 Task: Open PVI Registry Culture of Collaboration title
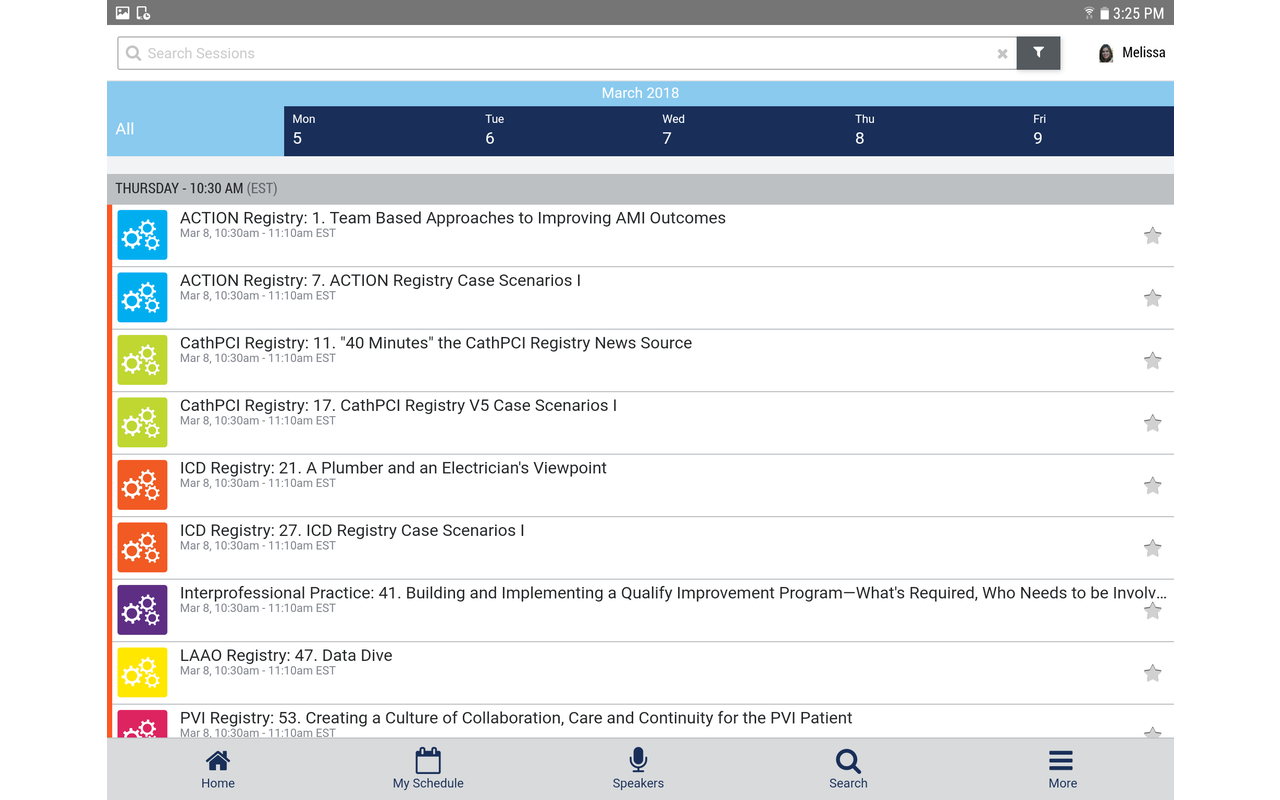[x=516, y=718]
